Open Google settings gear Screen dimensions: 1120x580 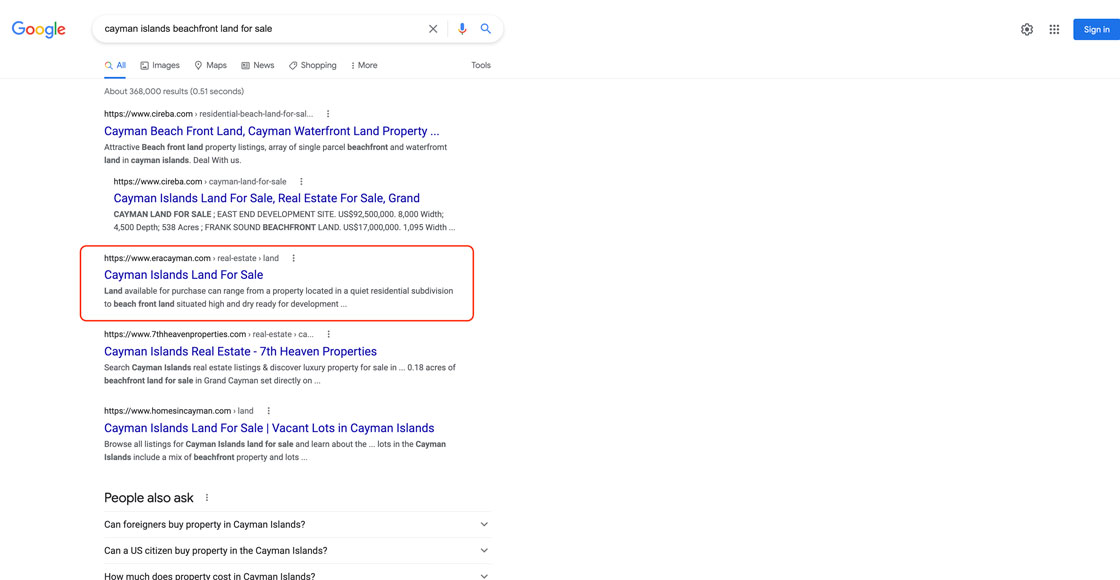pyautogui.click(x=1026, y=29)
